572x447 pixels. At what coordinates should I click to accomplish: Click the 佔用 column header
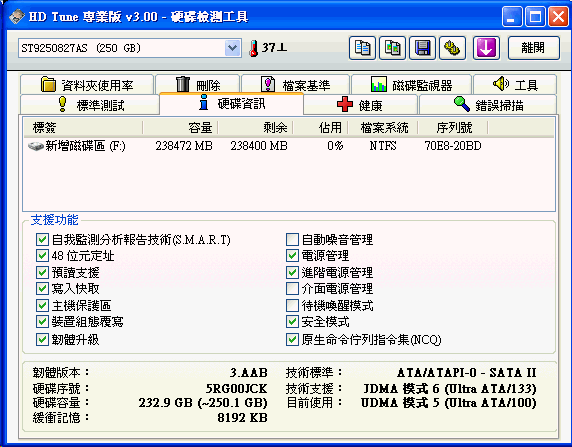(320, 128)
